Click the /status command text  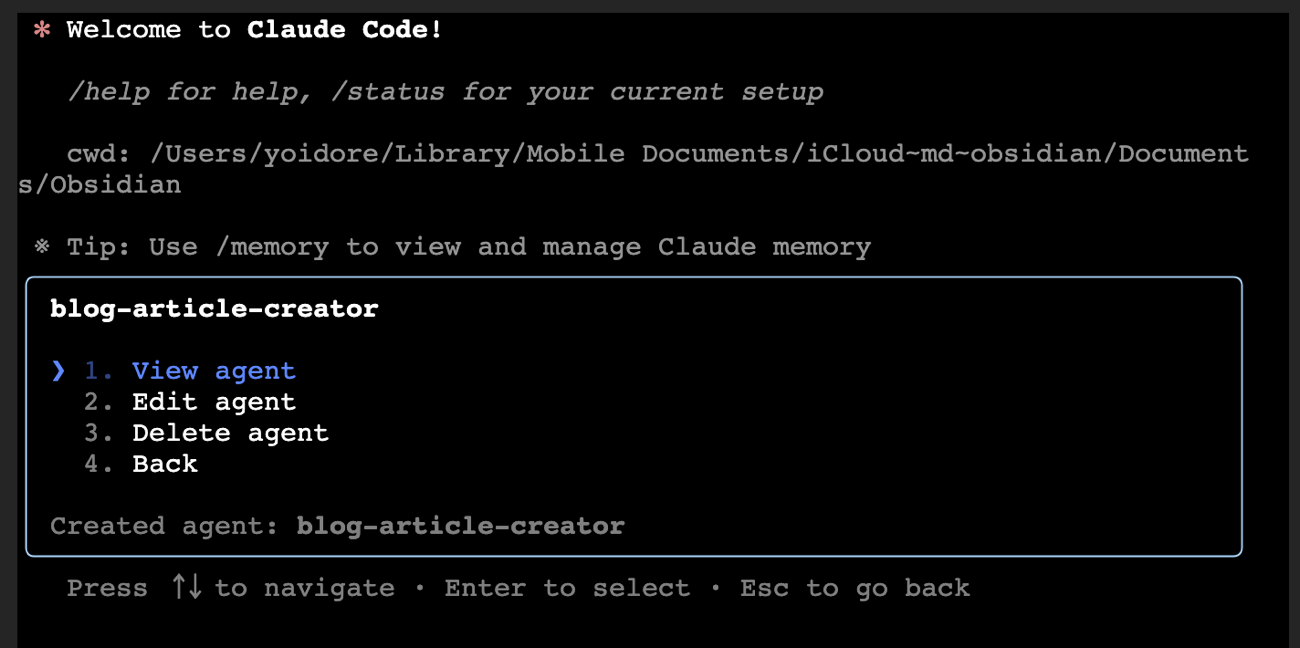coord(387,92)
